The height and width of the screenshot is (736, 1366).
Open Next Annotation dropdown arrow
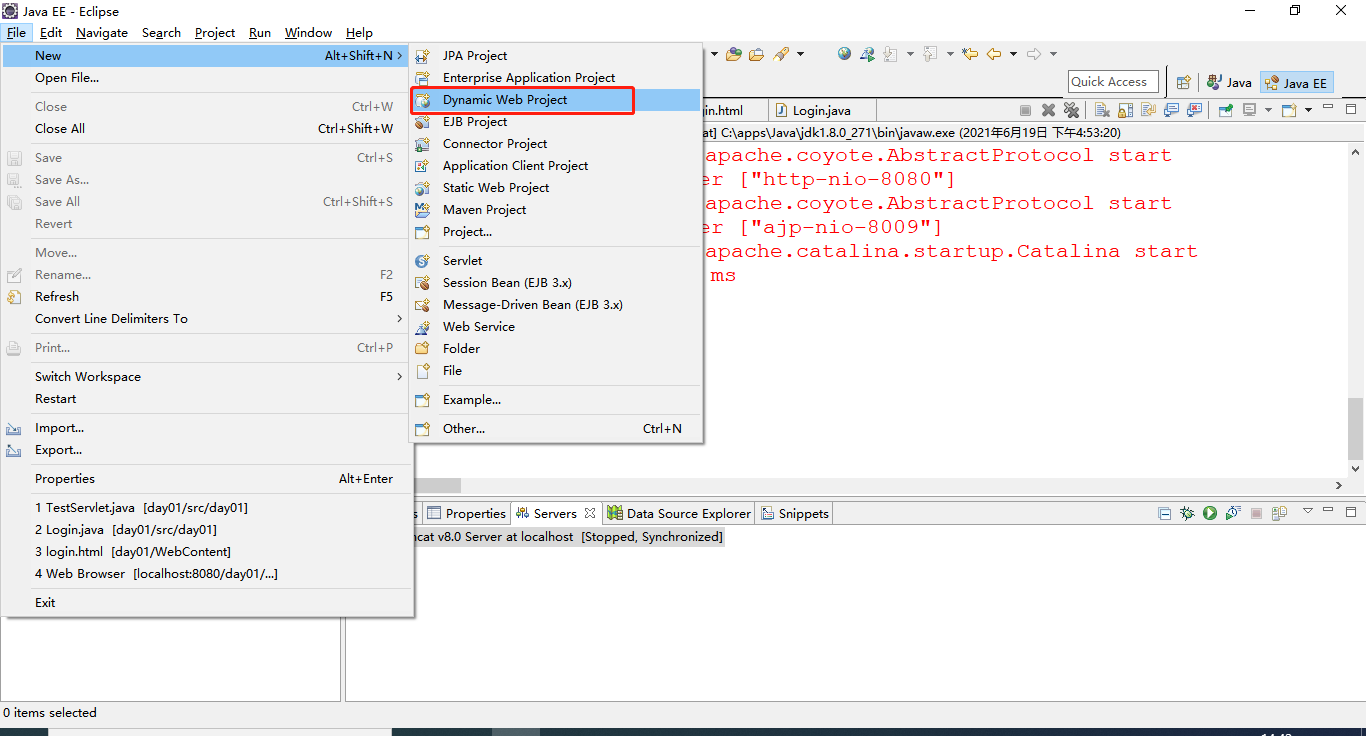point(910,54)
